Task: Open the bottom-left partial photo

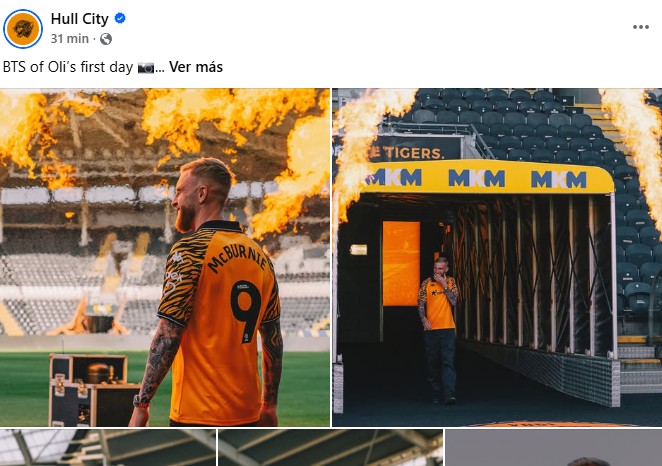Action: coord(107,447)
